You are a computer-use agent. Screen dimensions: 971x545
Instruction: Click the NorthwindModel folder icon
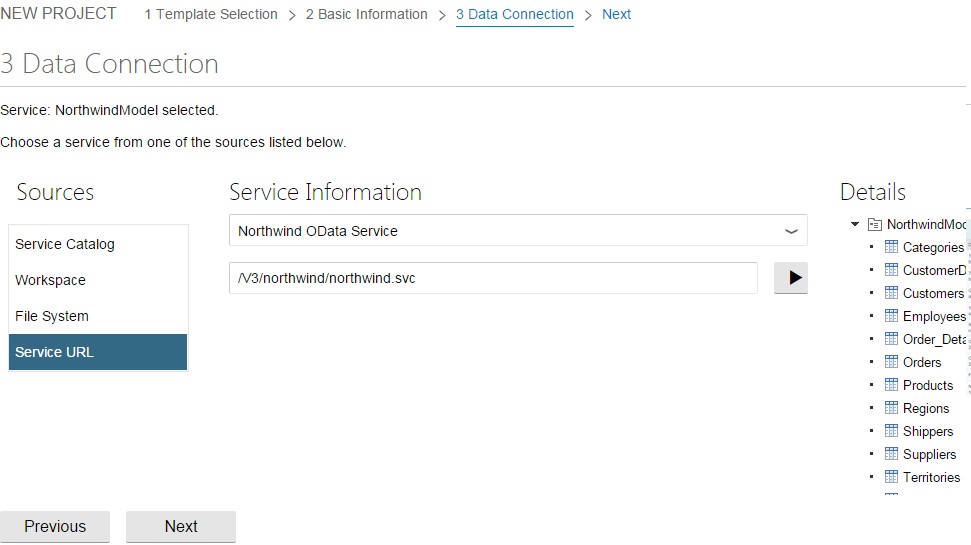click(x=874, y=225)
